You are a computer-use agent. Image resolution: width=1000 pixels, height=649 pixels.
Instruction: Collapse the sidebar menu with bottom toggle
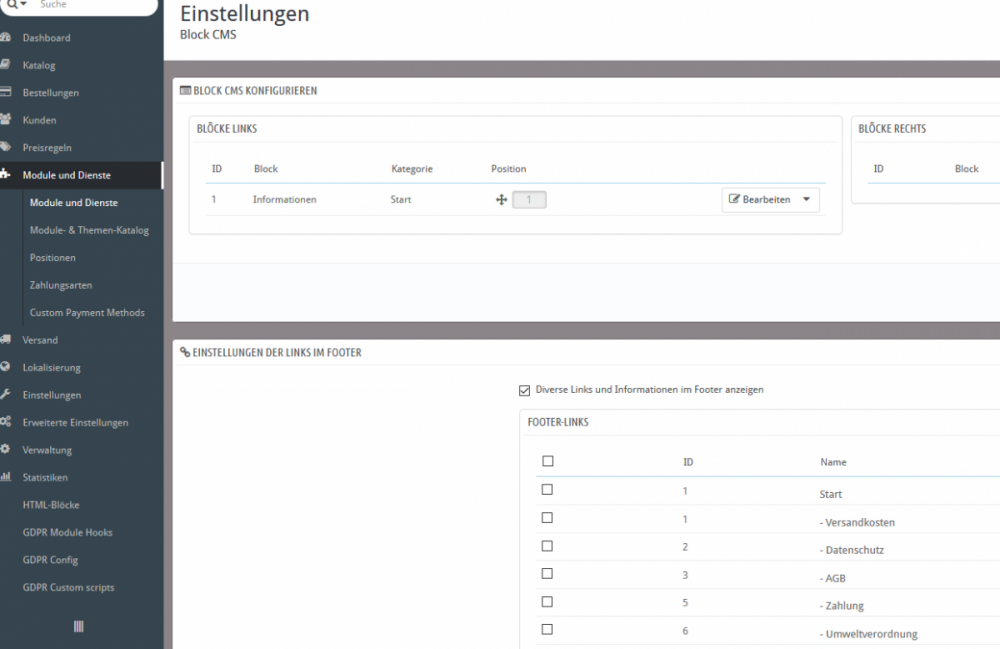tap(79, 626)
